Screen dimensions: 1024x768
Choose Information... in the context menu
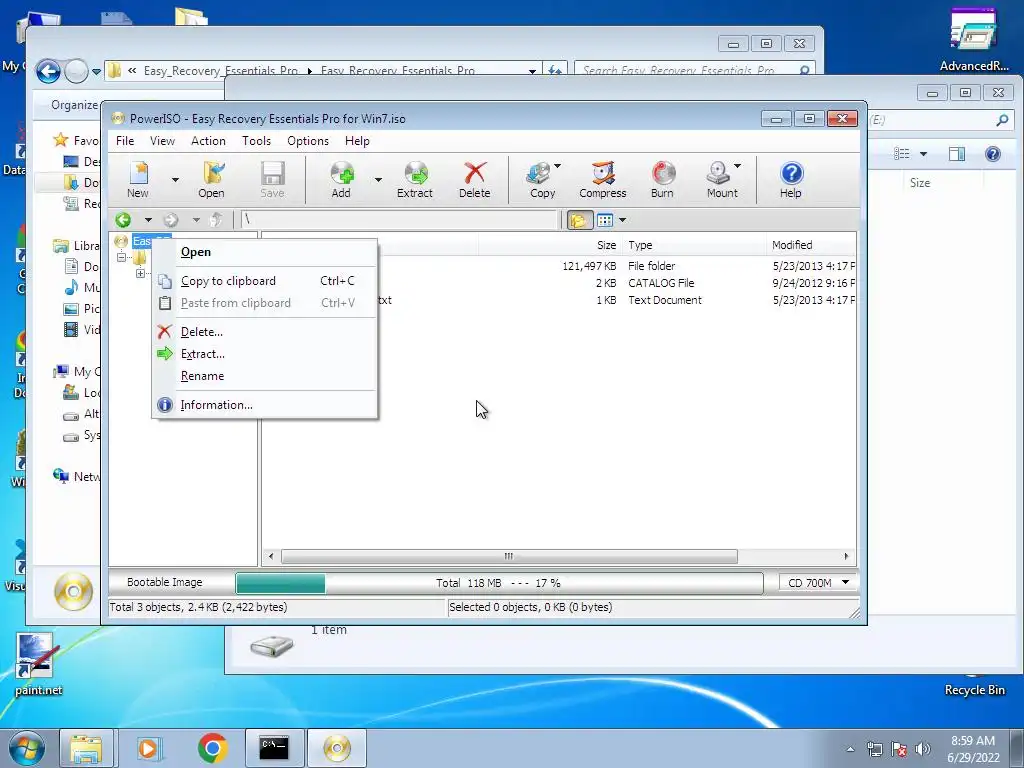(x=264, y=405)
